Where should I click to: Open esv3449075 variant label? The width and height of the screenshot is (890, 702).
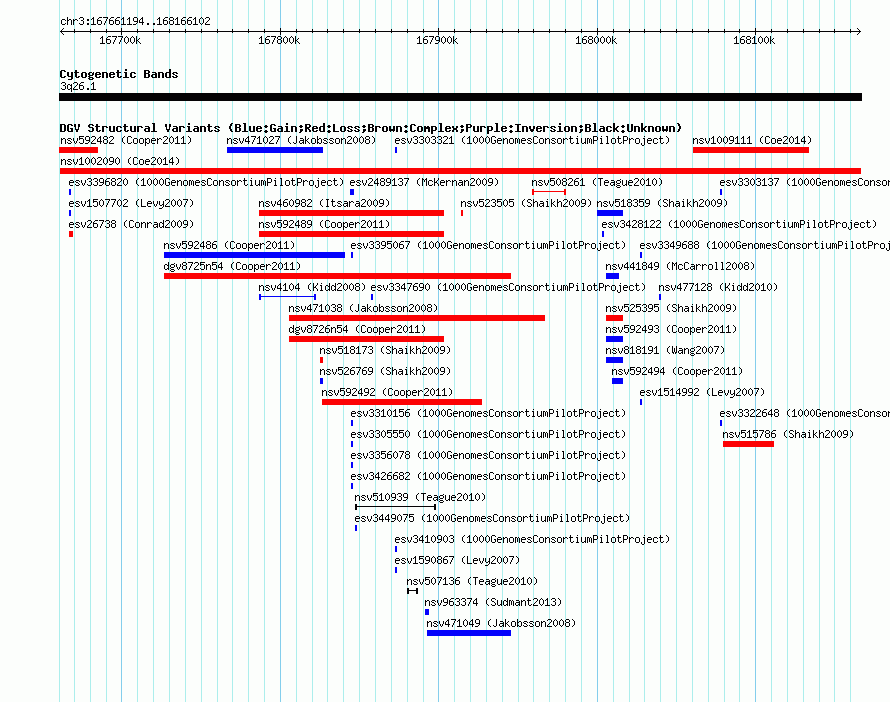pos(492,518)
